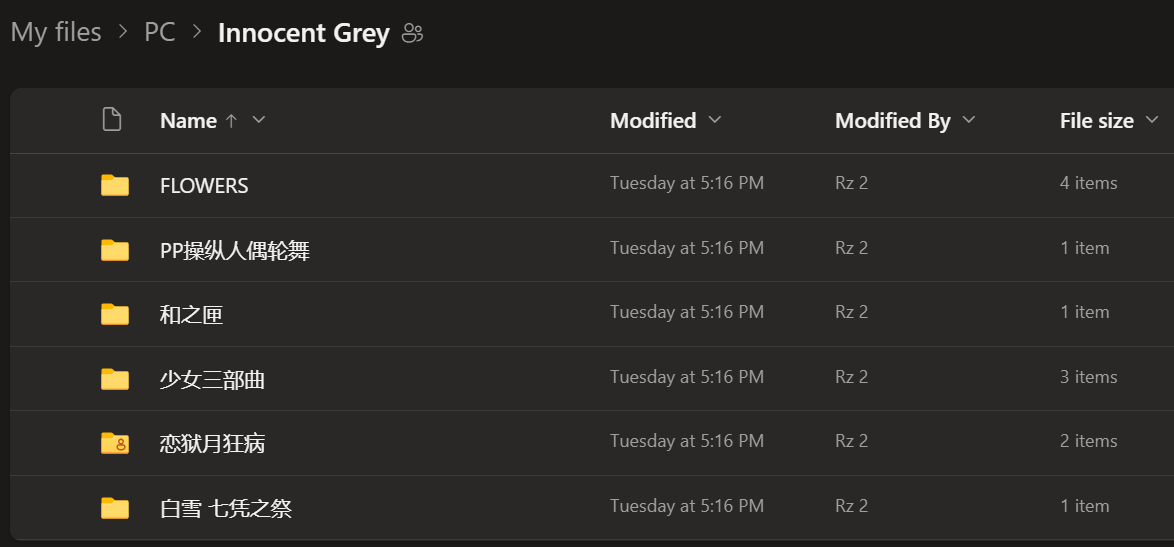1174x547 pixels.
Task: Sort by the Name column header
Action: pos(188,120)
